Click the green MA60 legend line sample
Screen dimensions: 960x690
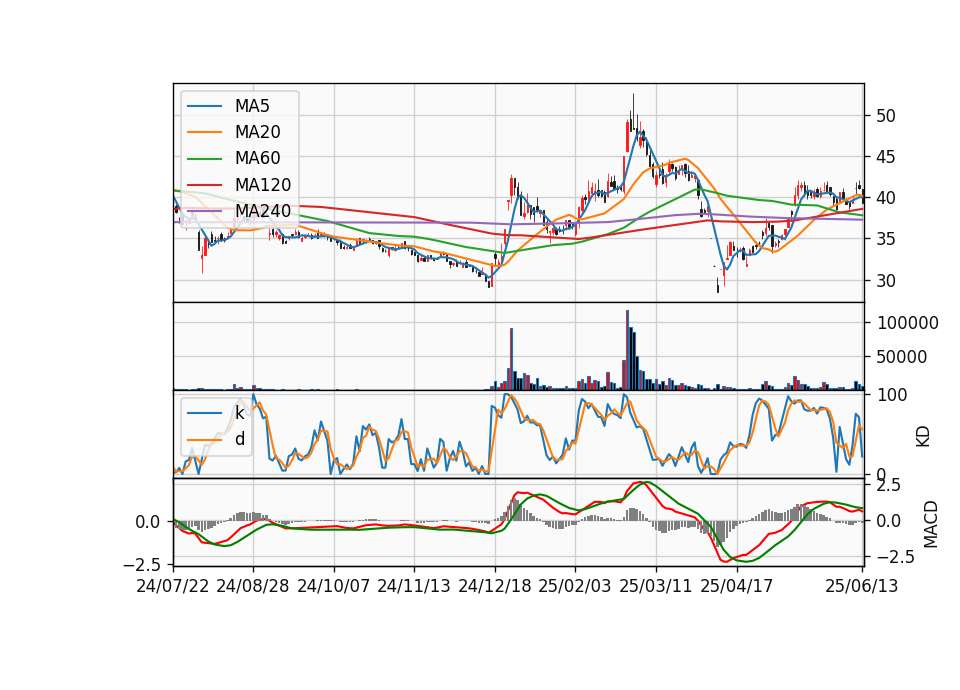[204, 159]
